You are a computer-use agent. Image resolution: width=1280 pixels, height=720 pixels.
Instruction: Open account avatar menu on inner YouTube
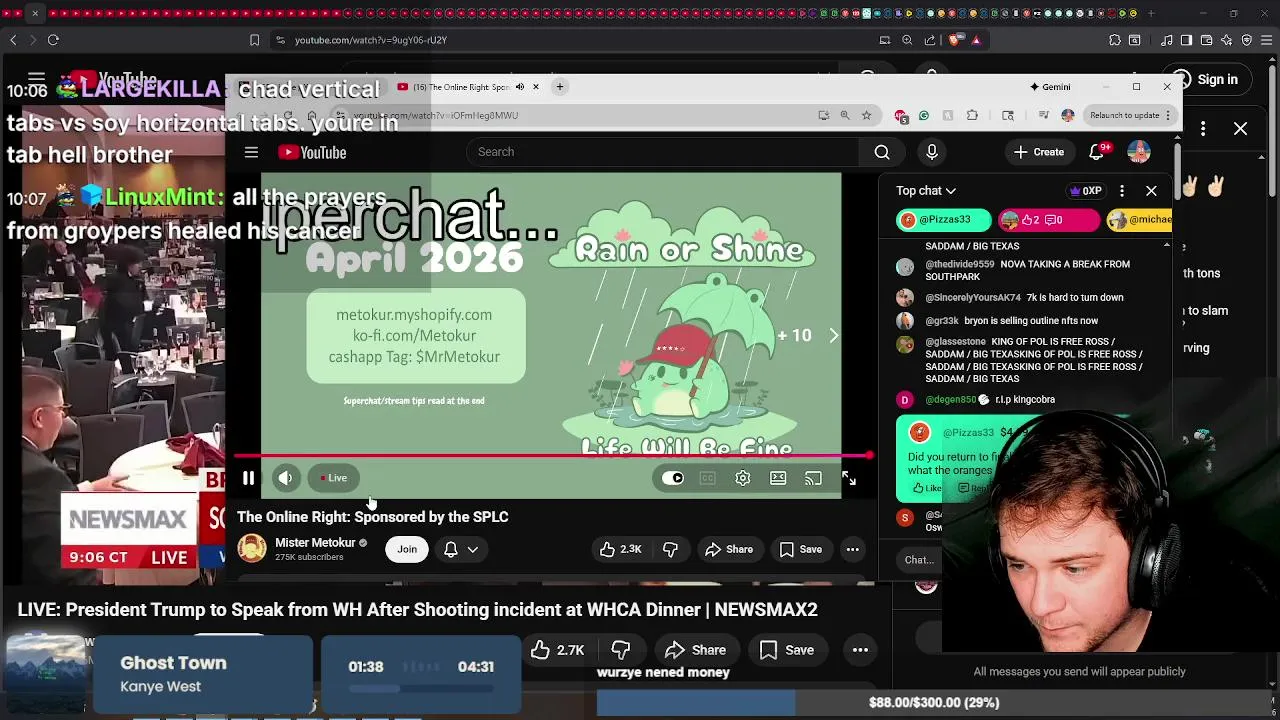coord(1139,152)
